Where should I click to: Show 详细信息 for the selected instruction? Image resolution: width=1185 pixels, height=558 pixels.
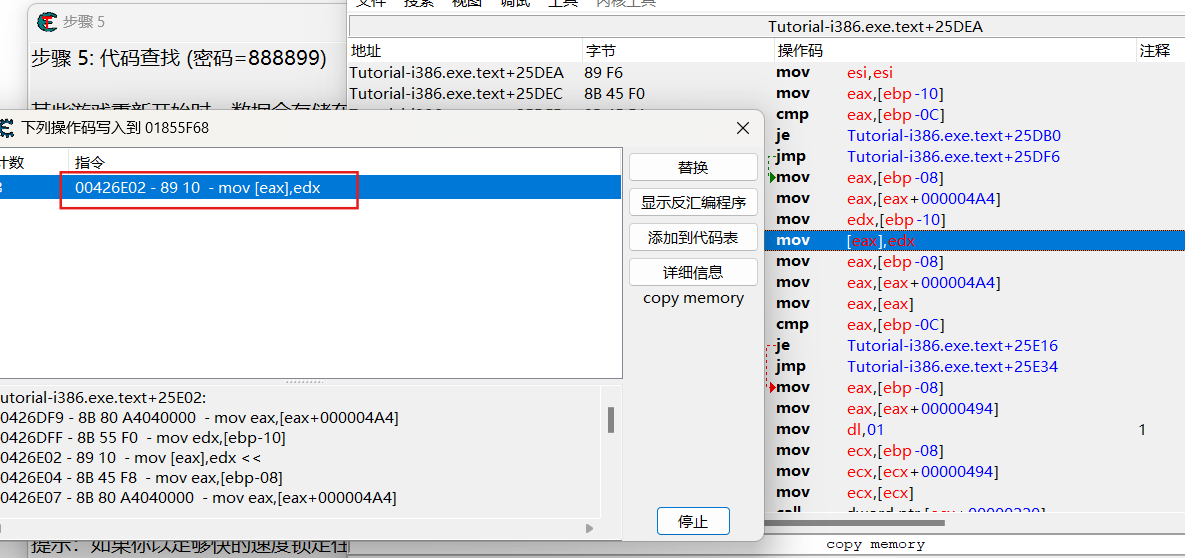click(x=693, y=272)
